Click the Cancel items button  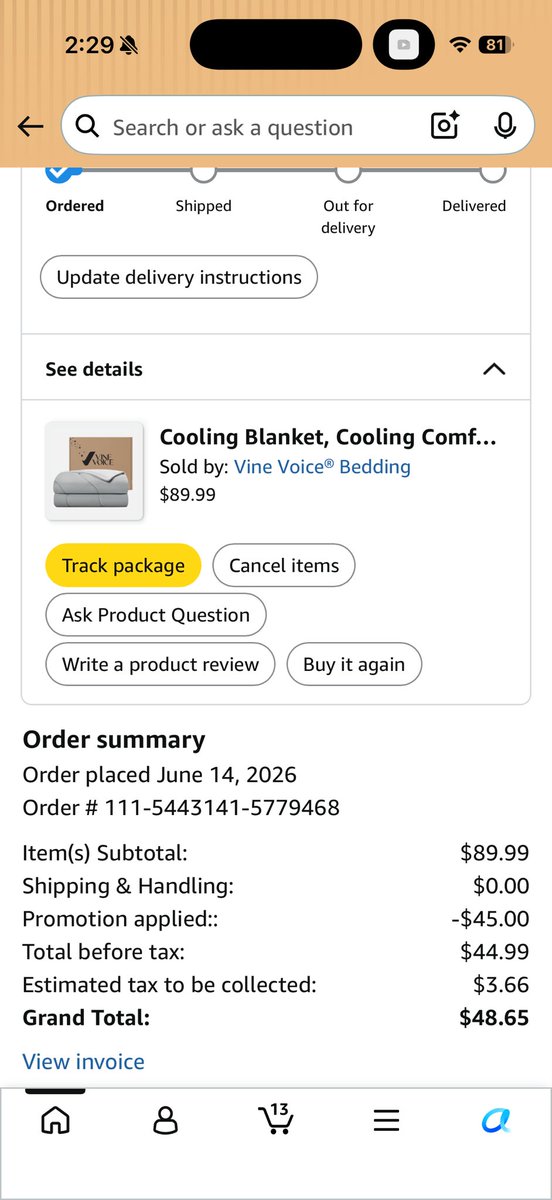[x=284, y=565]
